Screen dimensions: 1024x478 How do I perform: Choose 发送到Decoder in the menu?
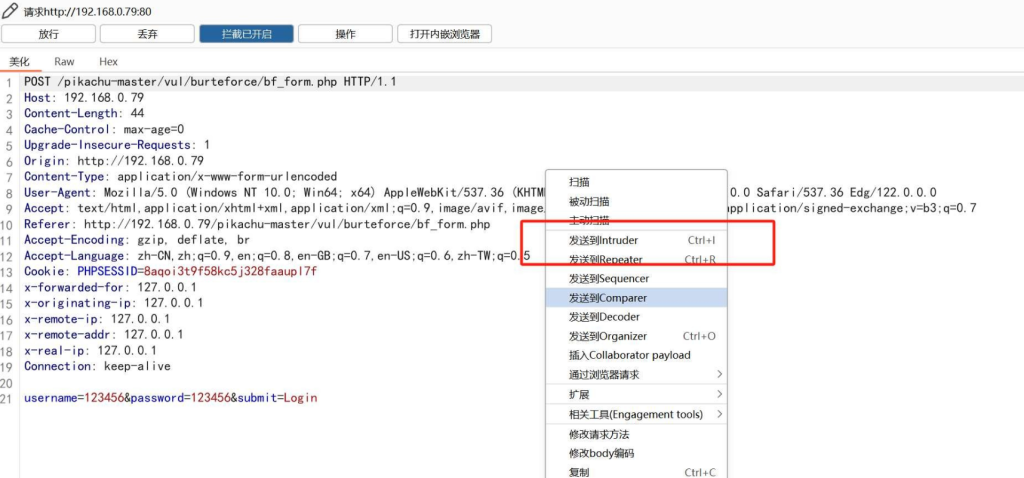[x=604, y=317]
